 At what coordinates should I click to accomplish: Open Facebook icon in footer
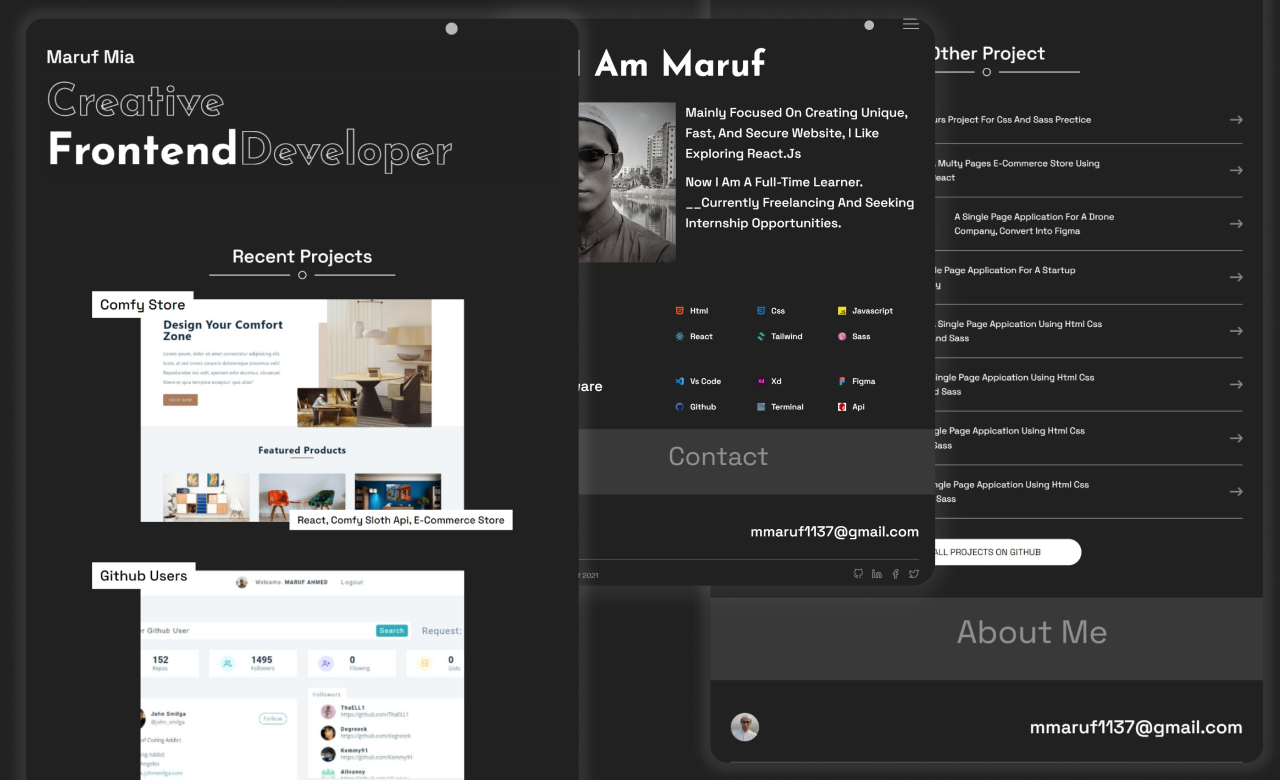click(x=895, y=574)
